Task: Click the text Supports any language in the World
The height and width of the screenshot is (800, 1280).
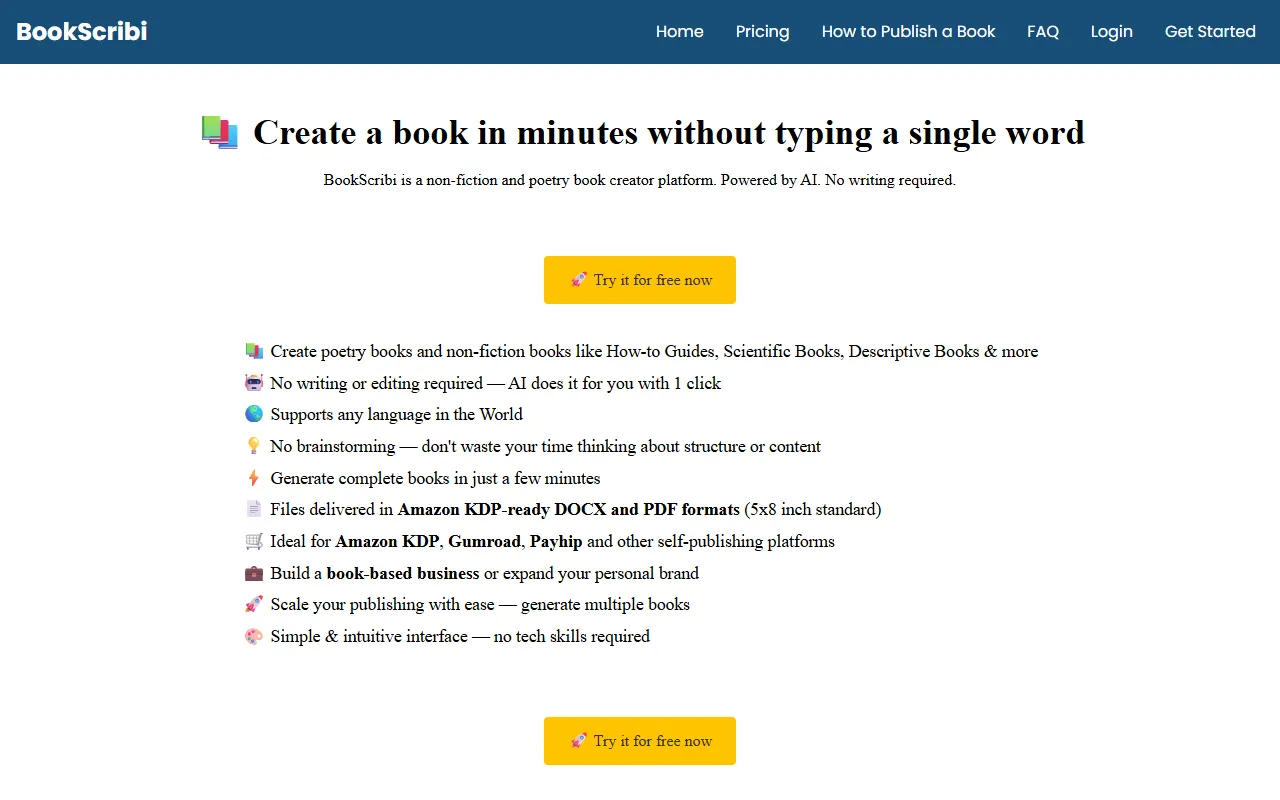Action: pos(397,414)
